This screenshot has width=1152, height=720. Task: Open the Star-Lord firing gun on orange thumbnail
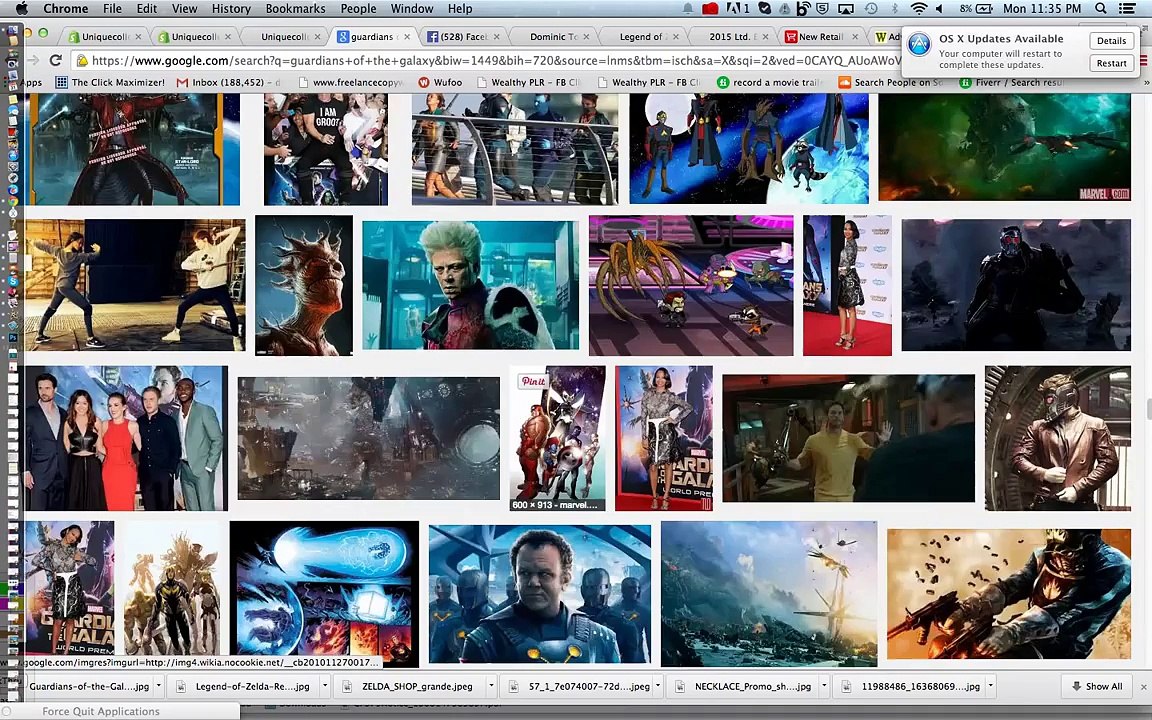click(x=1009, y=594)
